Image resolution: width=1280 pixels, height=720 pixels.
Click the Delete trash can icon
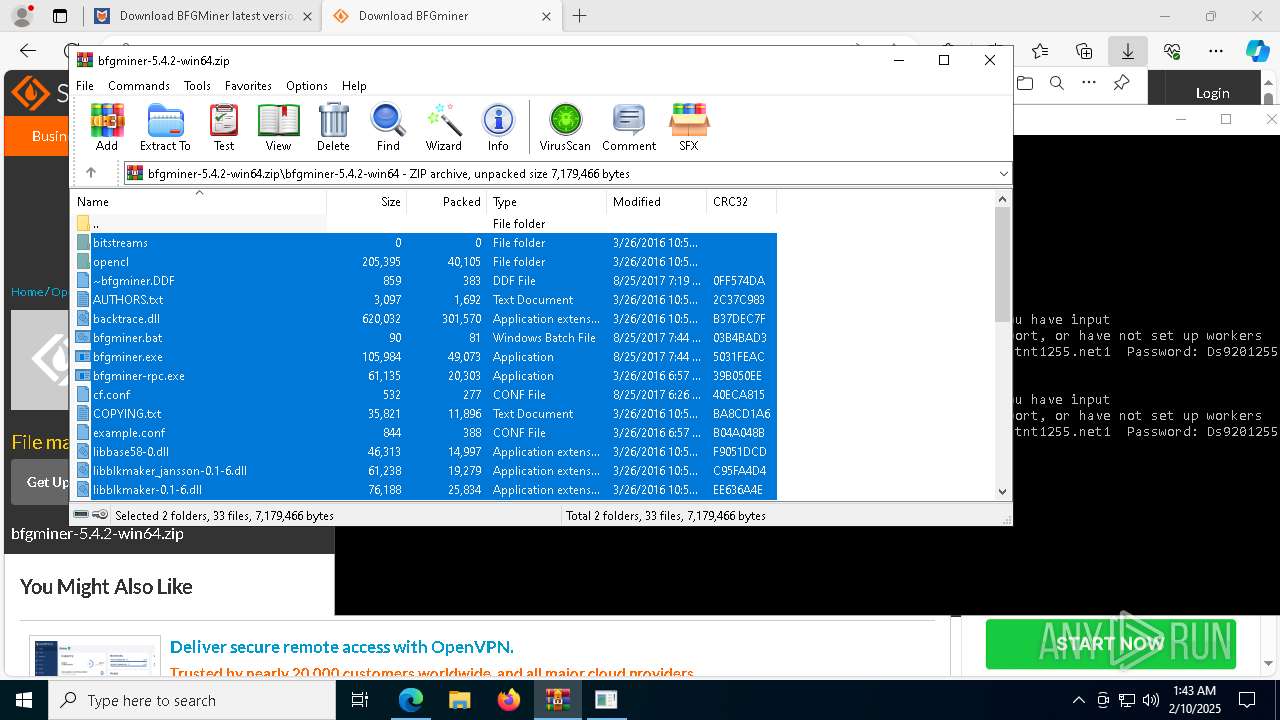(x=333, y=127)
